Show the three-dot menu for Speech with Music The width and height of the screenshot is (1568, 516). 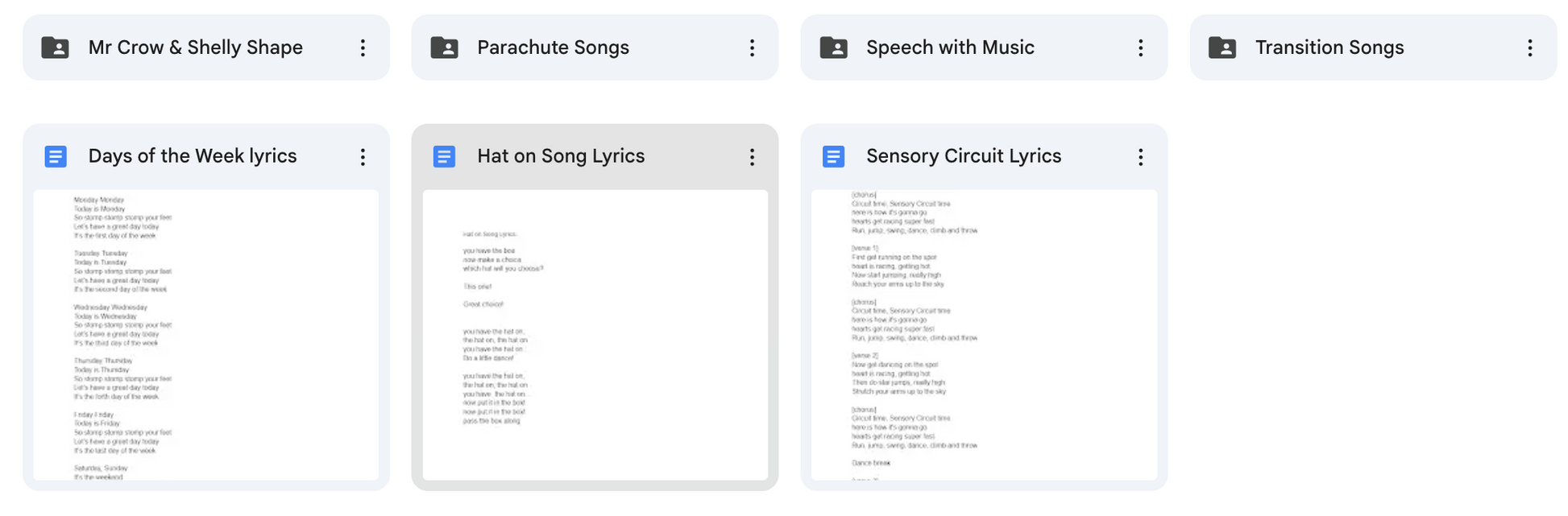click(x=1140, y=48)
